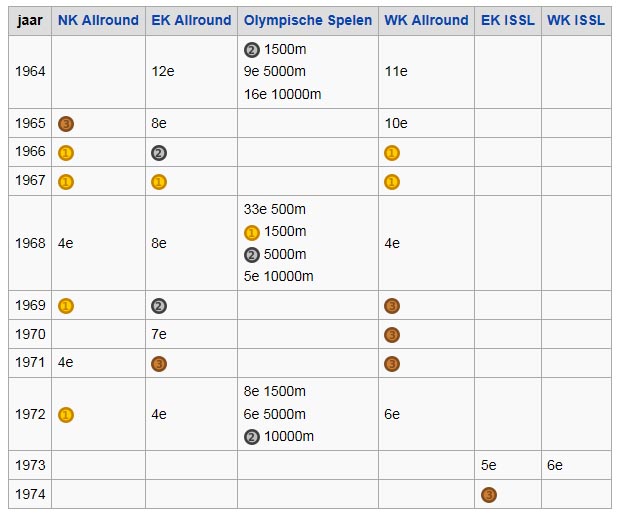
Task: Click gold medal in 1972 NK Allround
Action: [x=66, y=415]
